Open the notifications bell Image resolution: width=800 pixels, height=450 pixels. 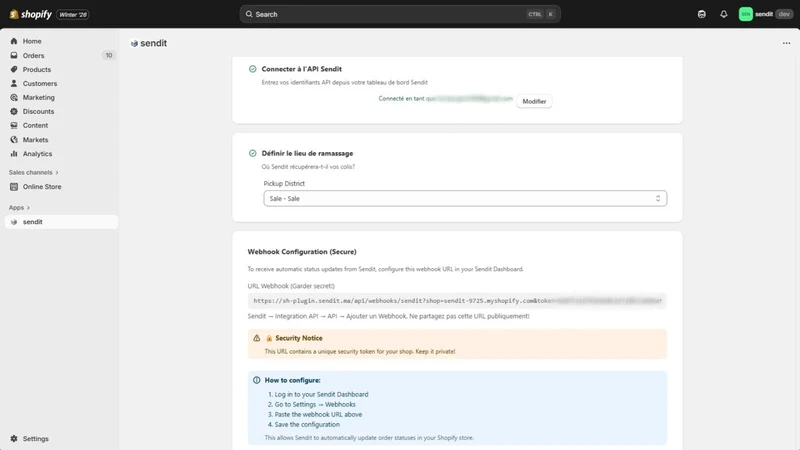coord(723,14)
